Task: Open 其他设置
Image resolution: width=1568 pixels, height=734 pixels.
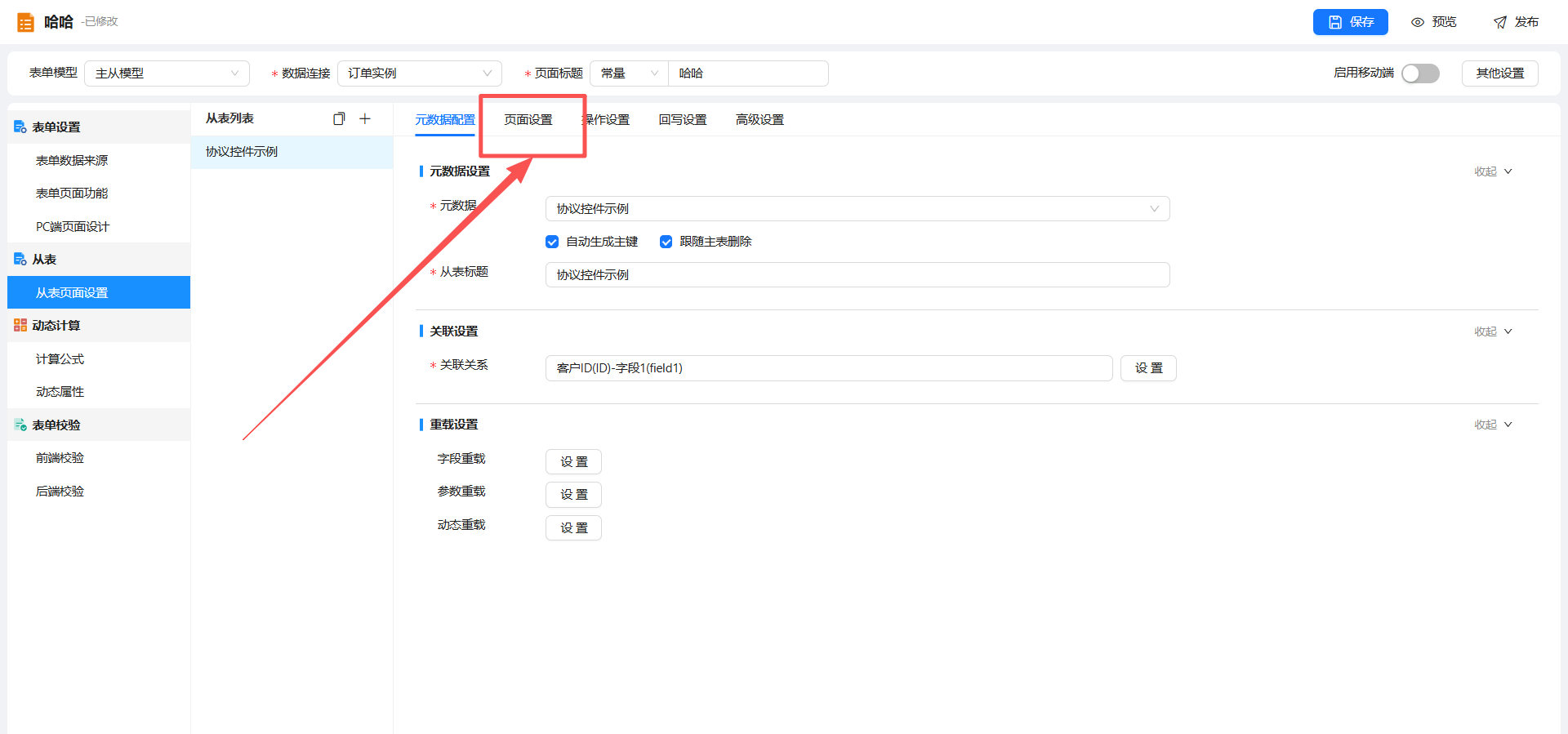Action: [1500, 73]
